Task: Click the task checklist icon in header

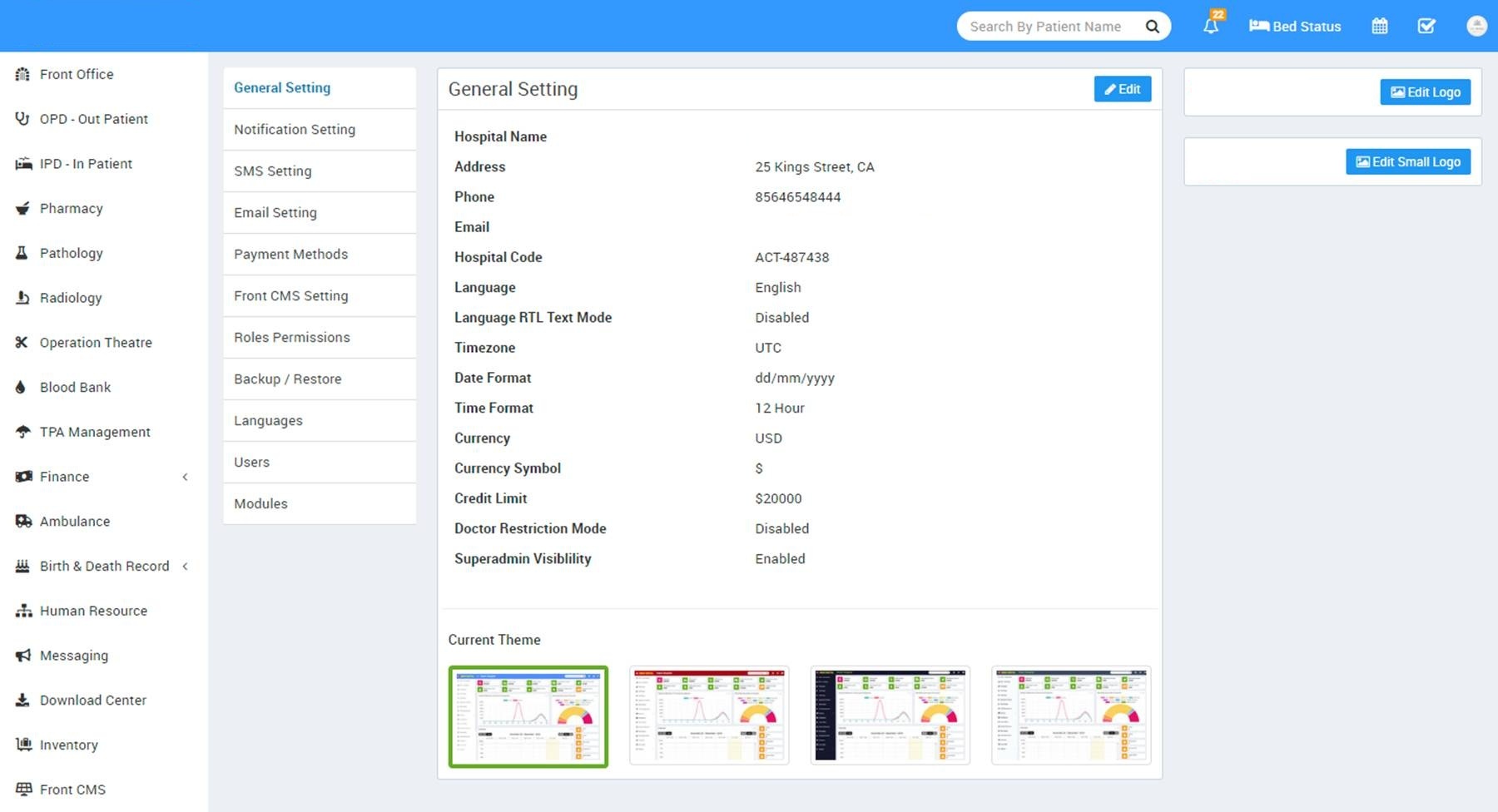Action: tap(1426, 27)
